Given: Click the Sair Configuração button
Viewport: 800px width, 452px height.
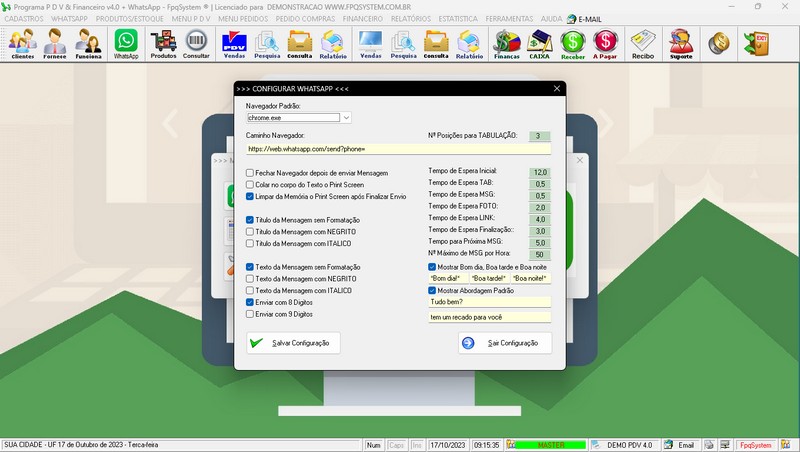Looking at the screenshot, I should click(504, 343).
